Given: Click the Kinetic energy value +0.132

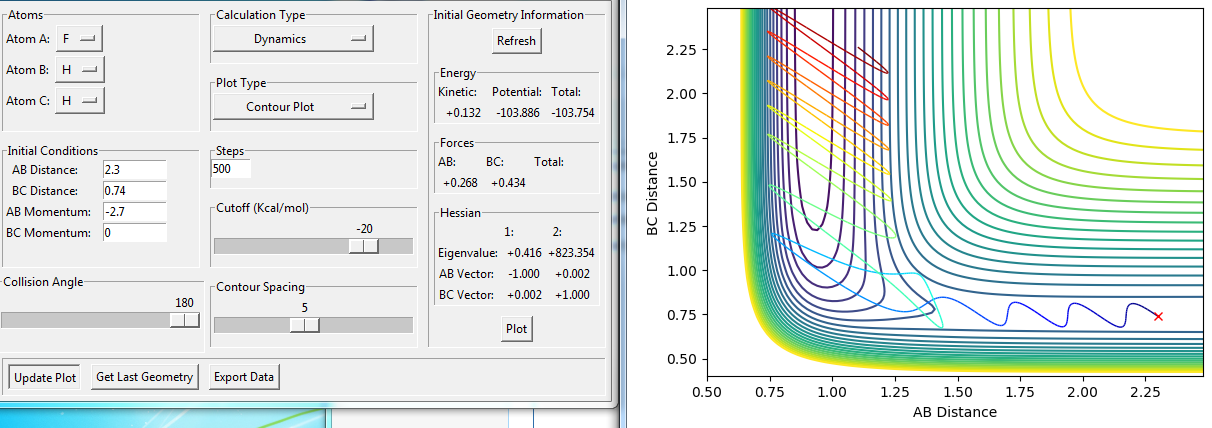Looking at the screenshot, I should coord(462,113).
